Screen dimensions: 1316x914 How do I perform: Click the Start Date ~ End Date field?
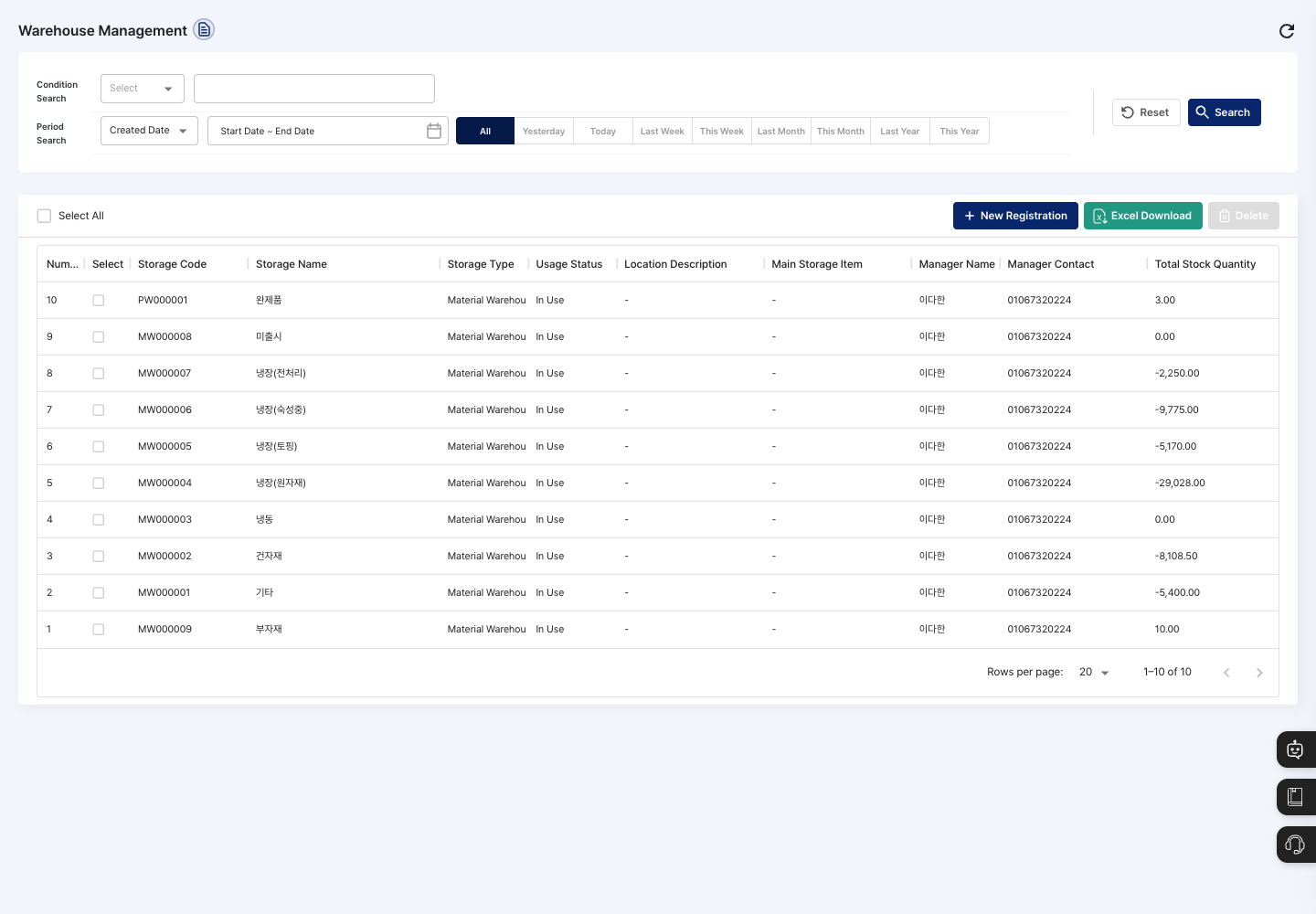328,131
